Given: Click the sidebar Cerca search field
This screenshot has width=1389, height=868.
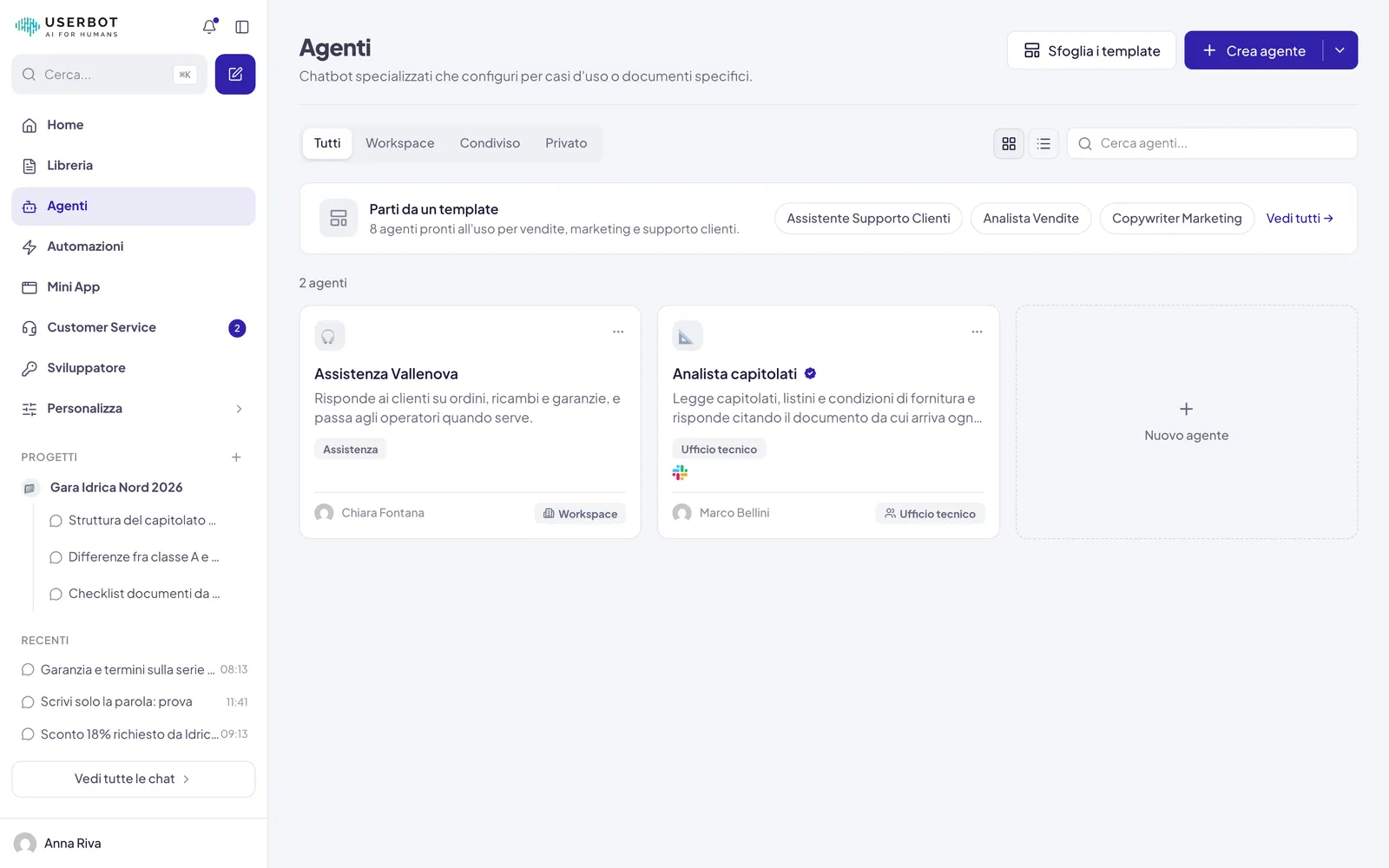Looking at the screenshot, I should click(109, 75).
